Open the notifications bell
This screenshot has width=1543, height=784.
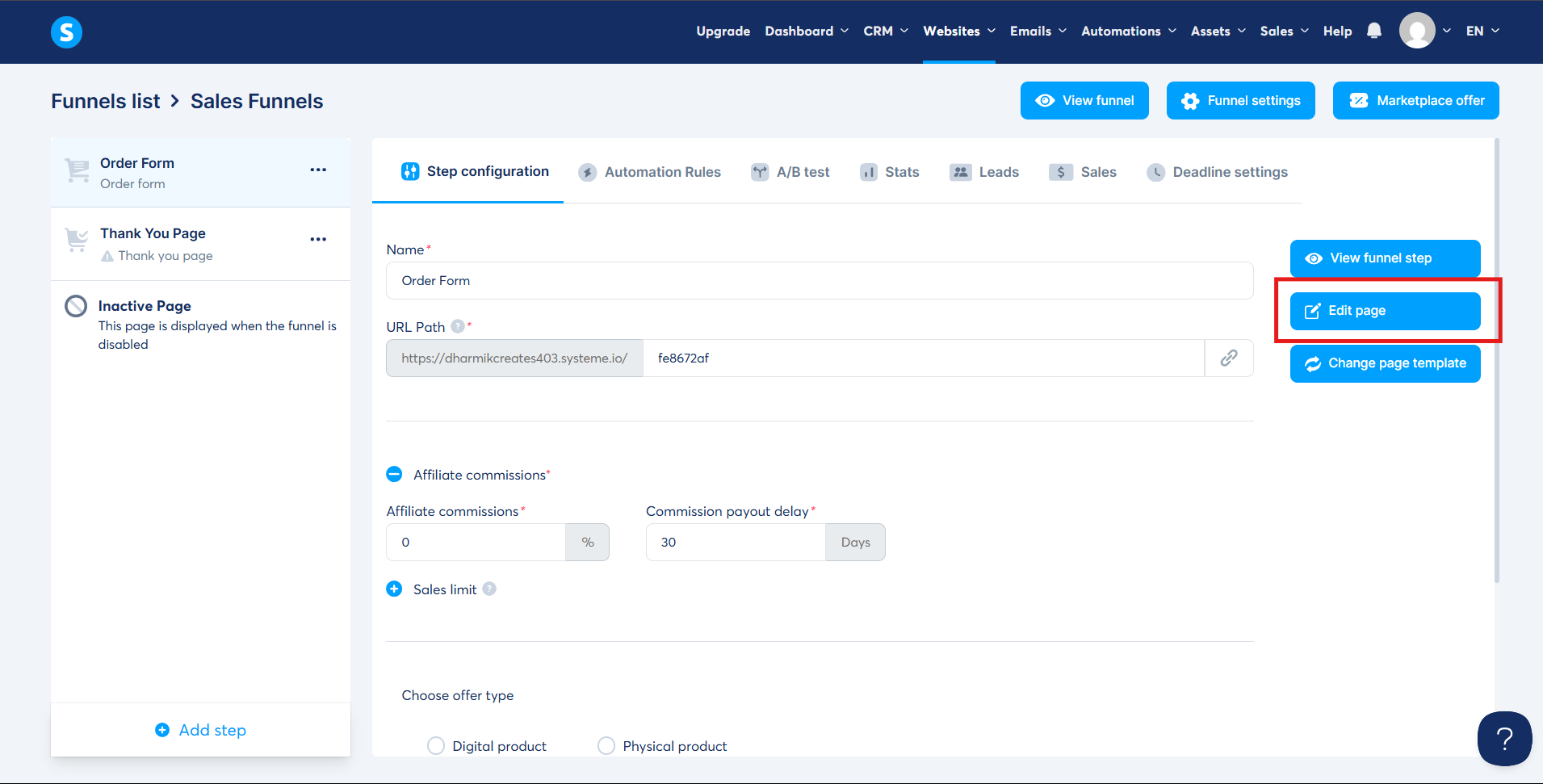coord(1373,31)
